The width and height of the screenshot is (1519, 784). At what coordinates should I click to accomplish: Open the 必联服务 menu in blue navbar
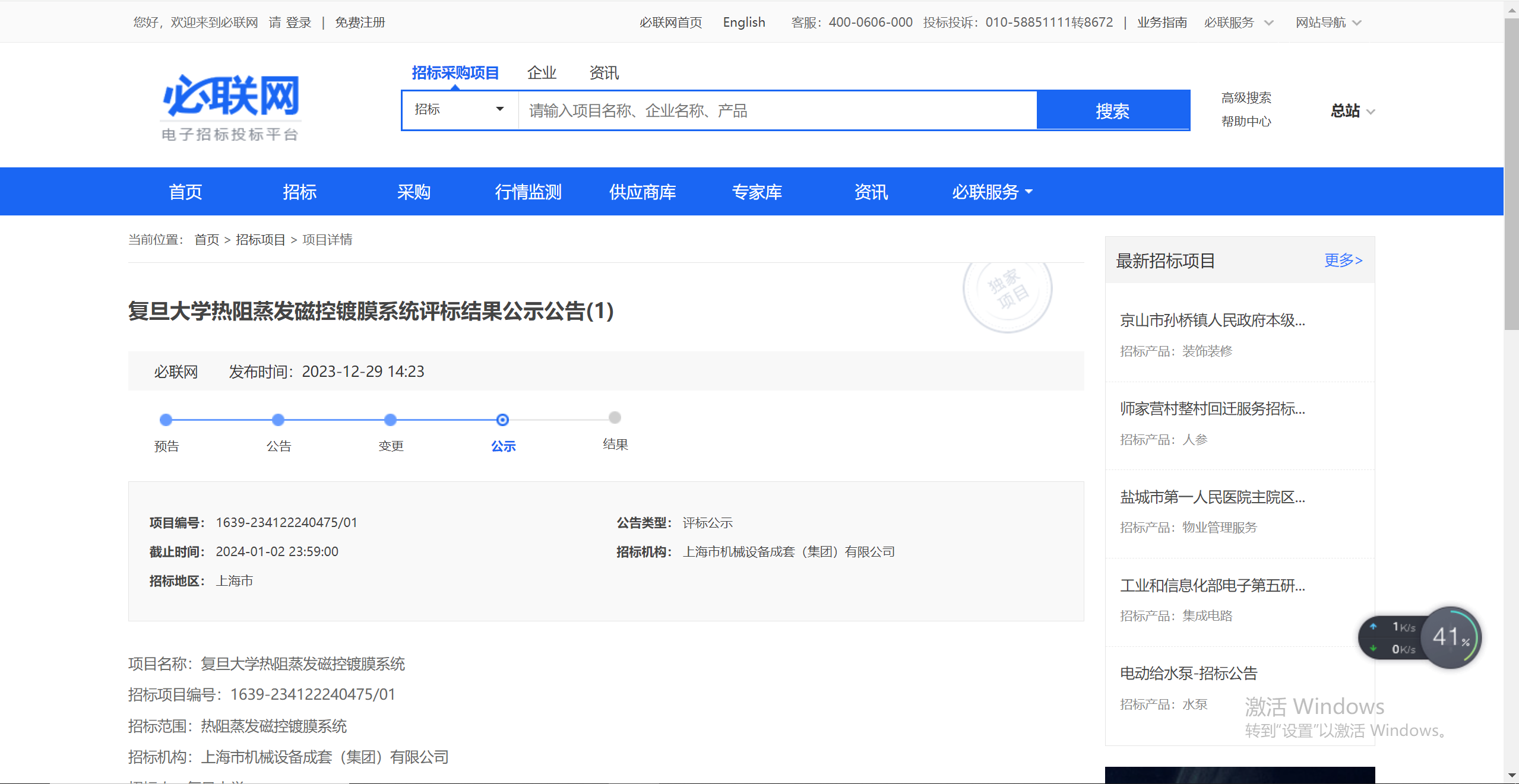point(992,192)
